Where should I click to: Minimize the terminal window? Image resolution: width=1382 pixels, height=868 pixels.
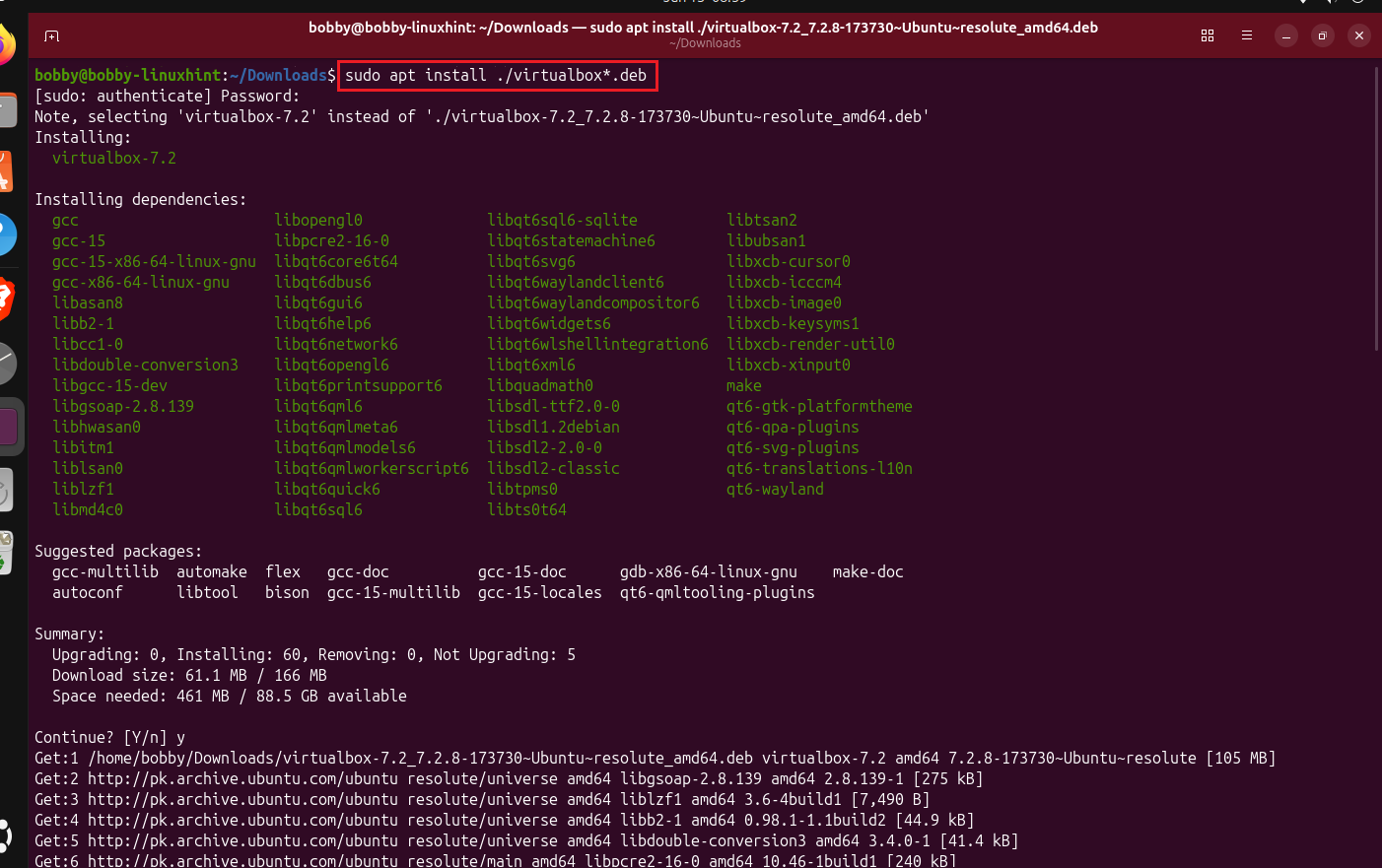[1286, 35]
